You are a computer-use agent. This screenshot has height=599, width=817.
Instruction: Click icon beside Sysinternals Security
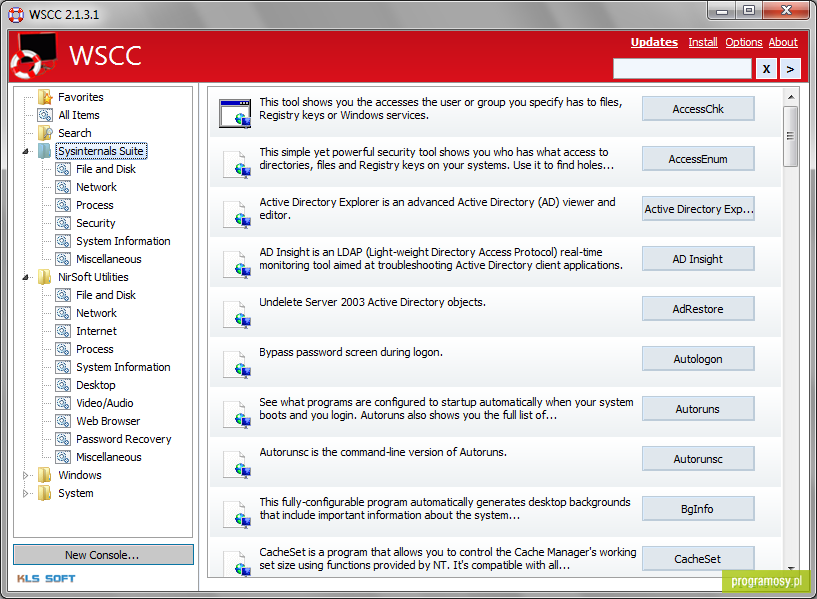click(63, 223)
